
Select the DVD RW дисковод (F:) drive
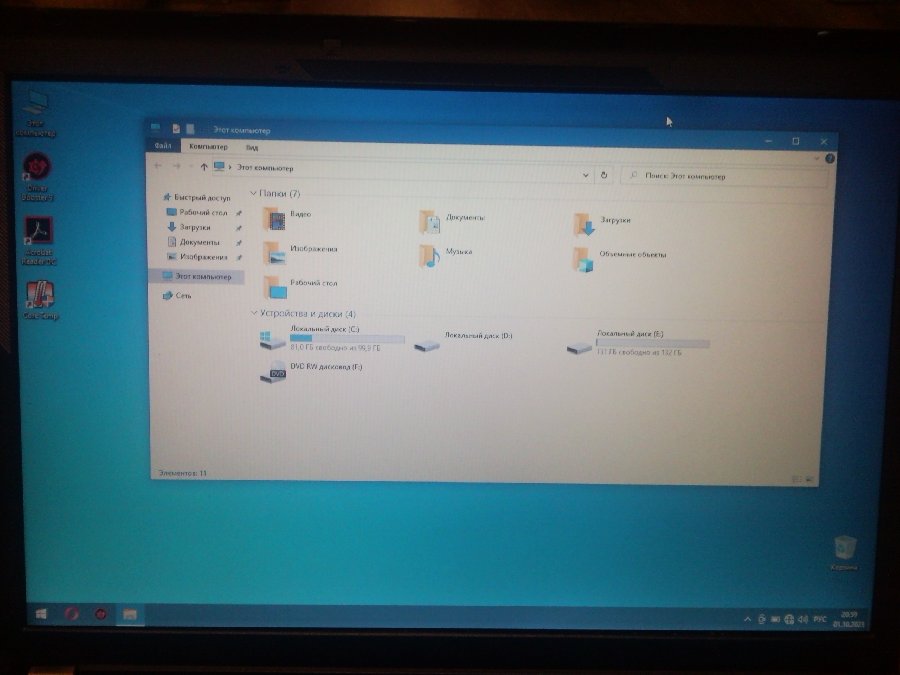click(x=273, y=371)
